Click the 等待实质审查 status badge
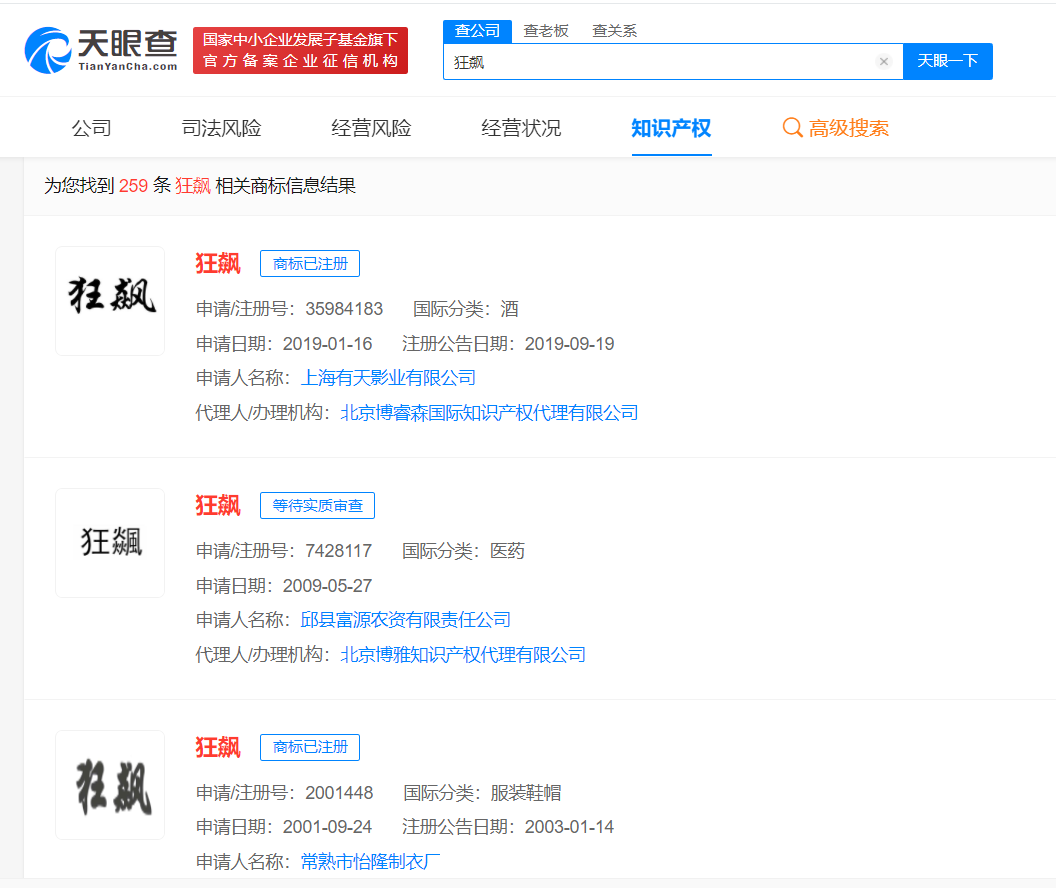Screen dimensions: 1056x888 [317, 506]
